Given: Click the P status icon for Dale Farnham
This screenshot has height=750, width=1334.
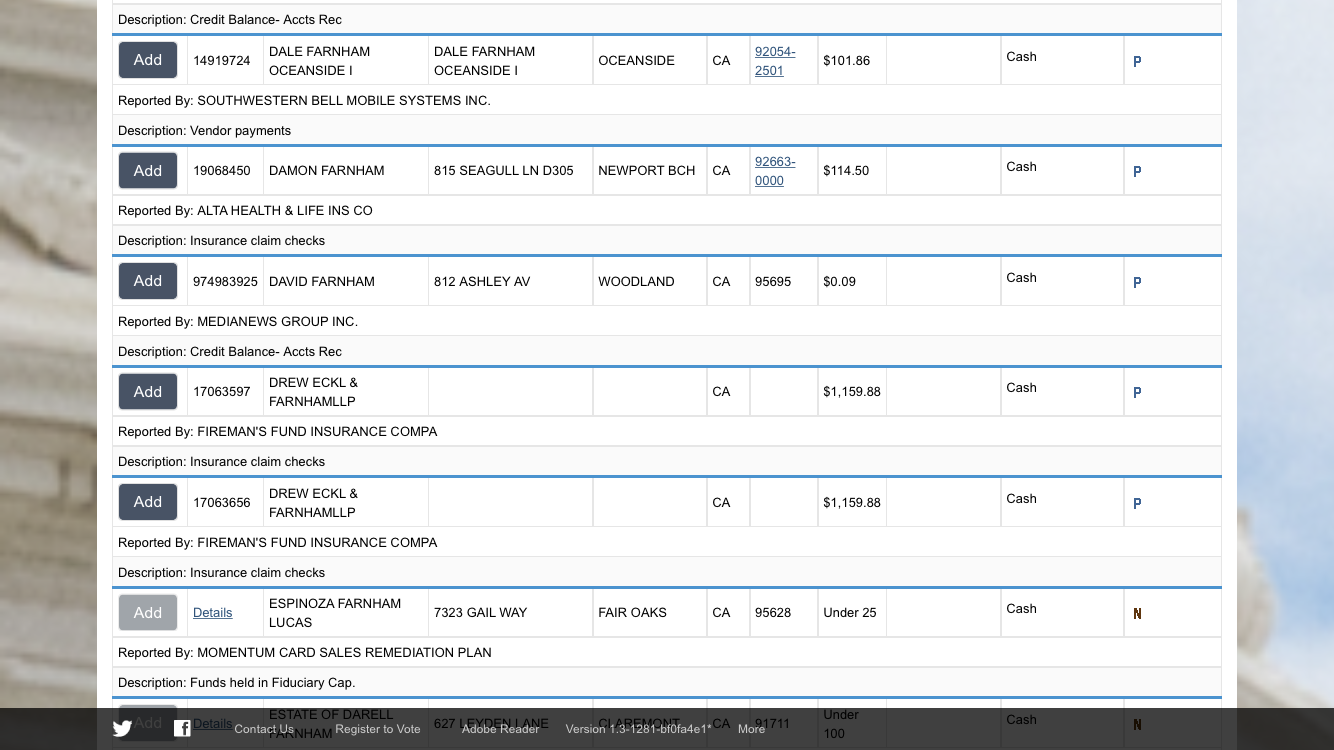Looking at the screenshot, I should click(1137, 62).
